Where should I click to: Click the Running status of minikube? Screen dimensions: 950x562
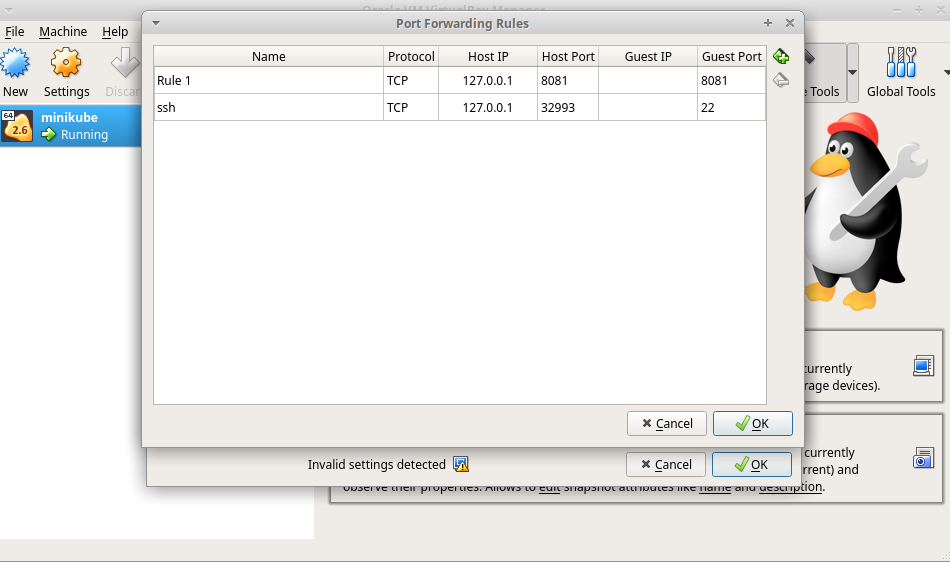(84, 134)
